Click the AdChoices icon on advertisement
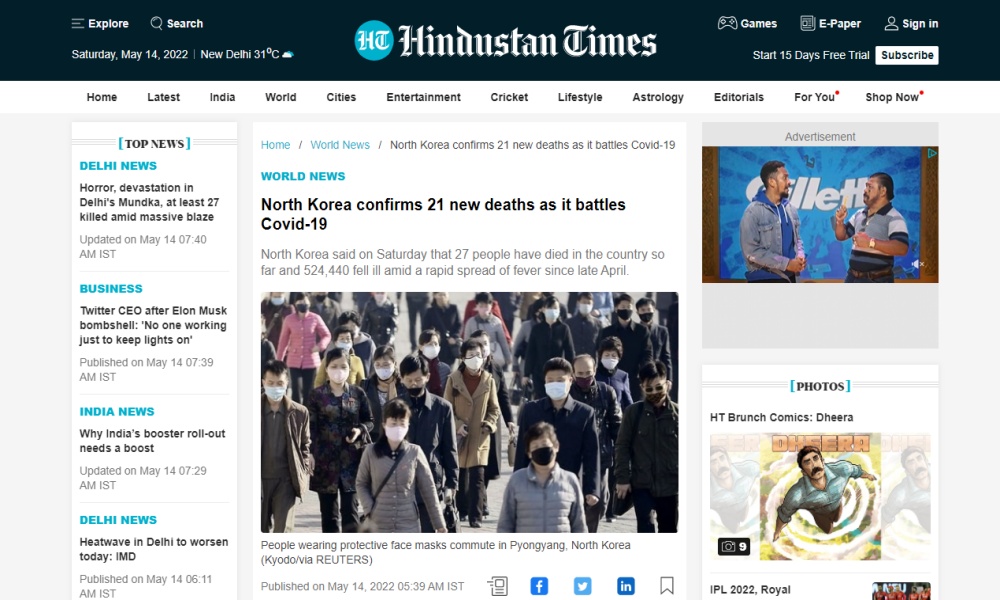Image resolution: width=1000 pixels, height=600 pixels. (931, 154)
